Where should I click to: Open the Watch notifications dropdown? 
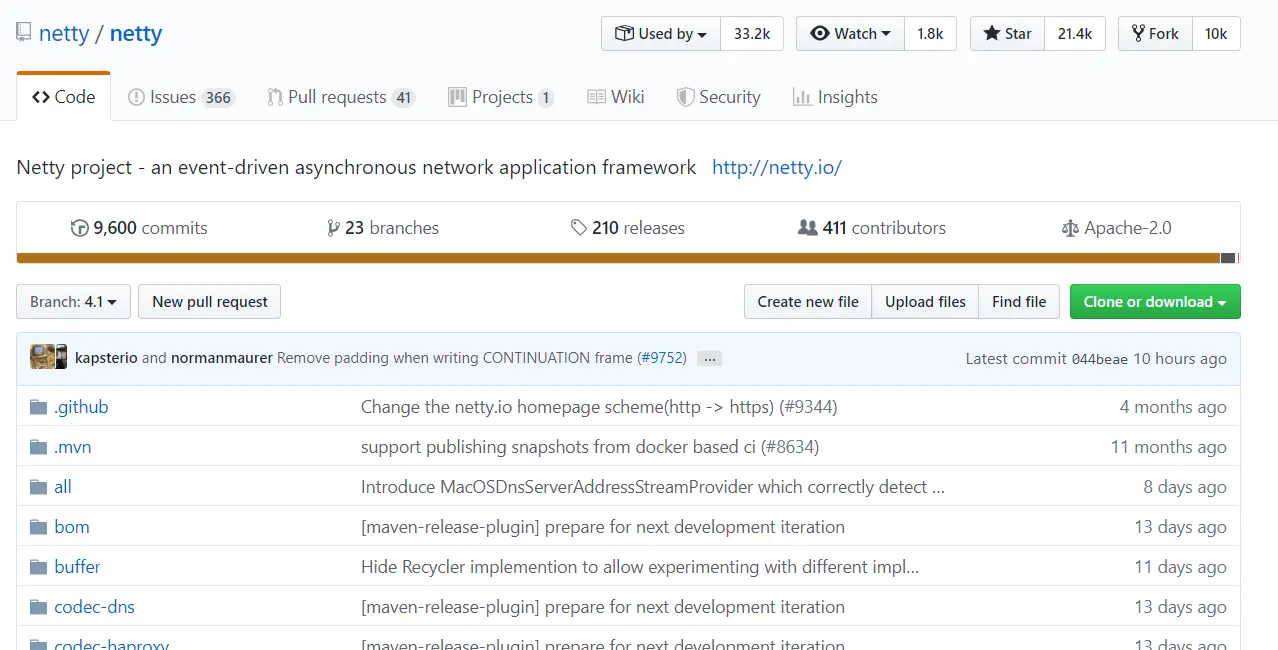point(851,33)
